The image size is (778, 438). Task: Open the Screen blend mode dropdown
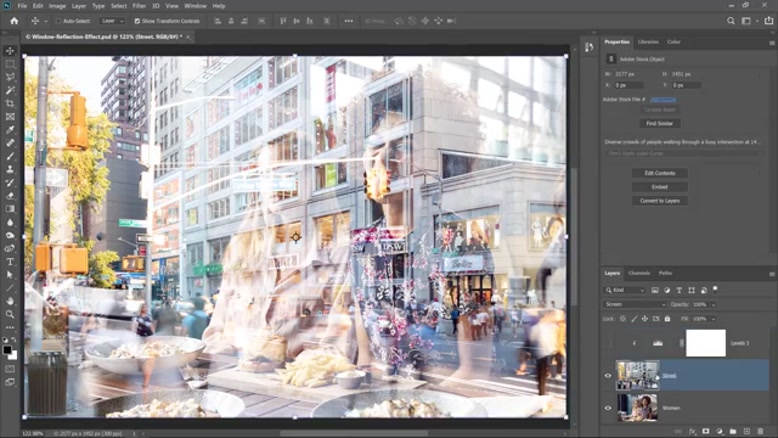pos(635,304)
